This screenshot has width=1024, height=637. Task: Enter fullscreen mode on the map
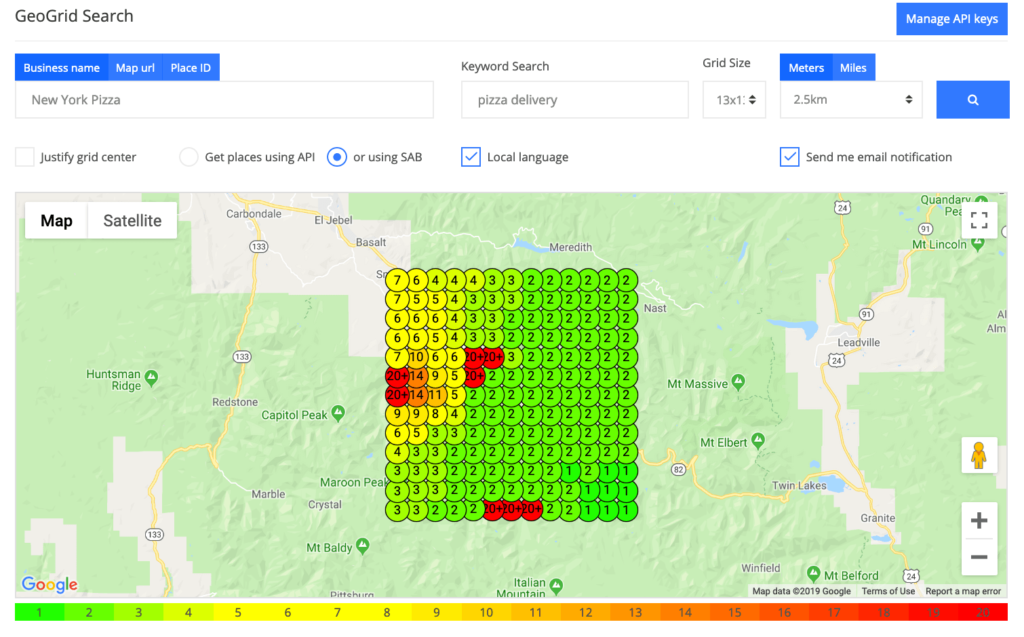point(978,220)
